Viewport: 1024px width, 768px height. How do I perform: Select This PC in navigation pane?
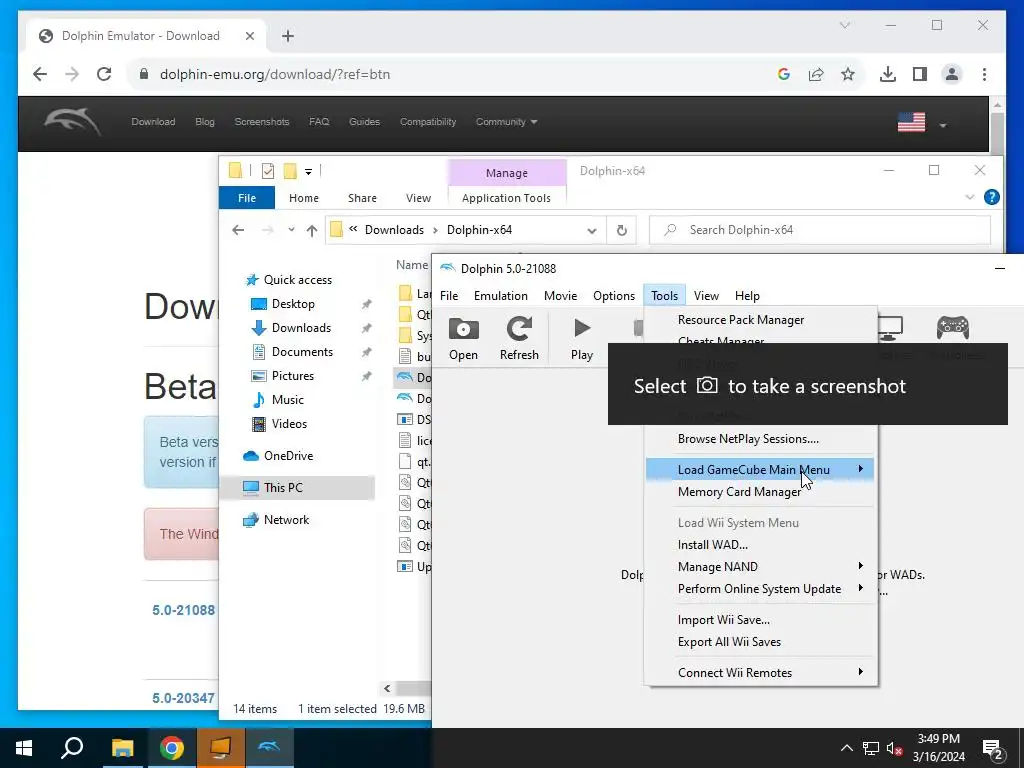tap(283, 488)
